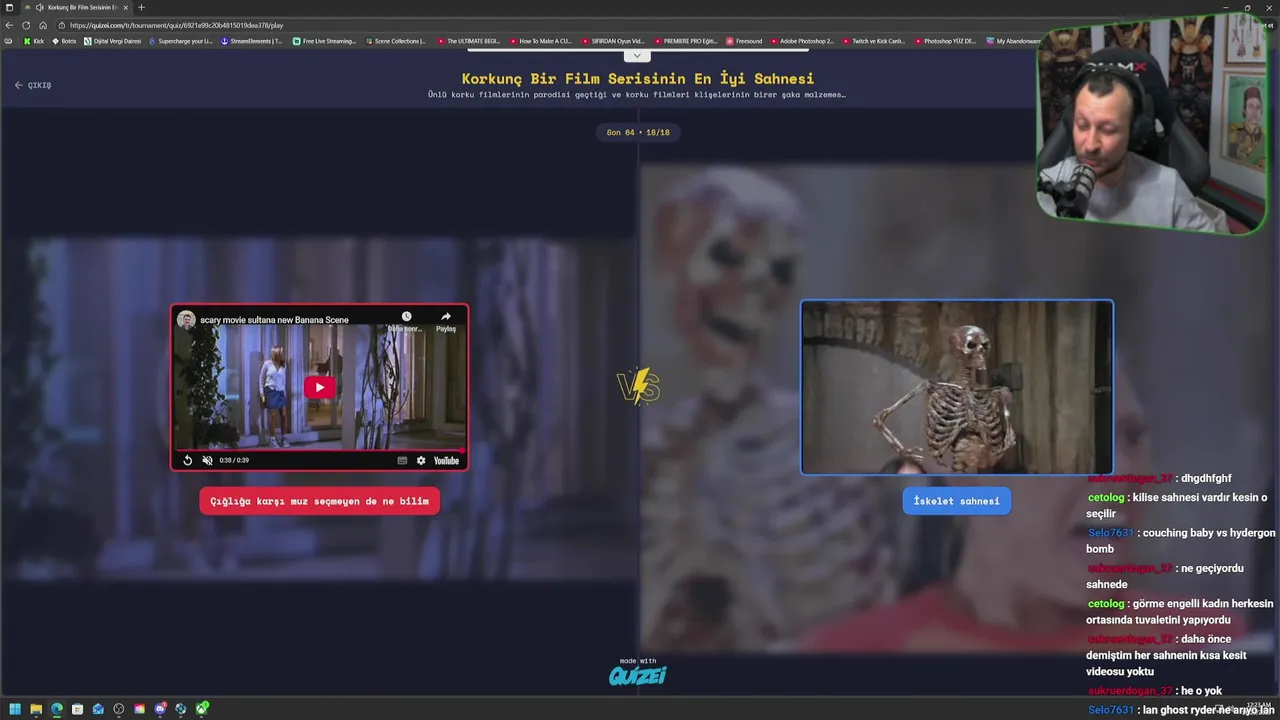1280x720 pixels.
Task: Click the YouTube logo in player
Action: click(446, 460)
